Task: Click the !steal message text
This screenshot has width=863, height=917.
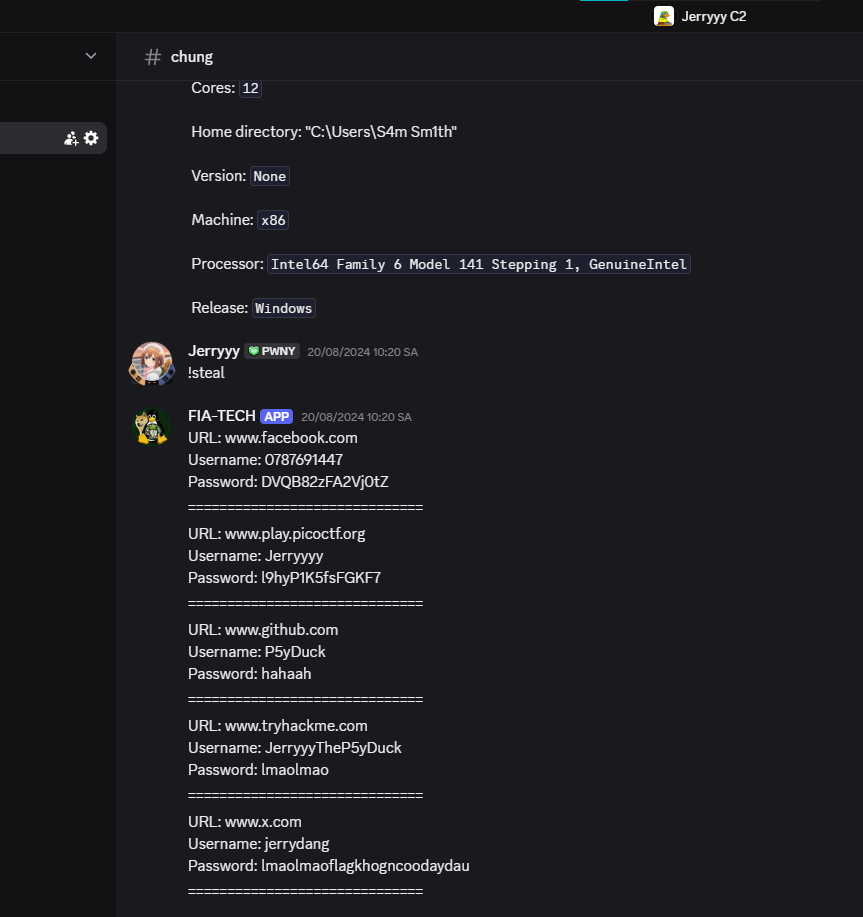Action: [206, 373]
